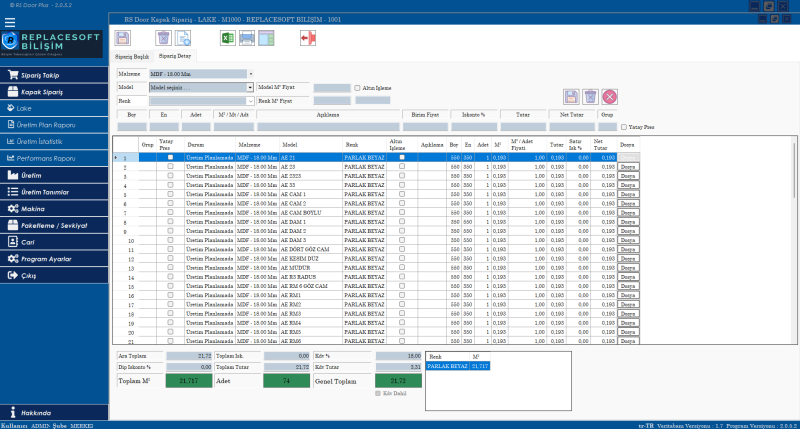
Task: Click the main toolbar Save diskette icon
Action: click(x=122, y=38)
